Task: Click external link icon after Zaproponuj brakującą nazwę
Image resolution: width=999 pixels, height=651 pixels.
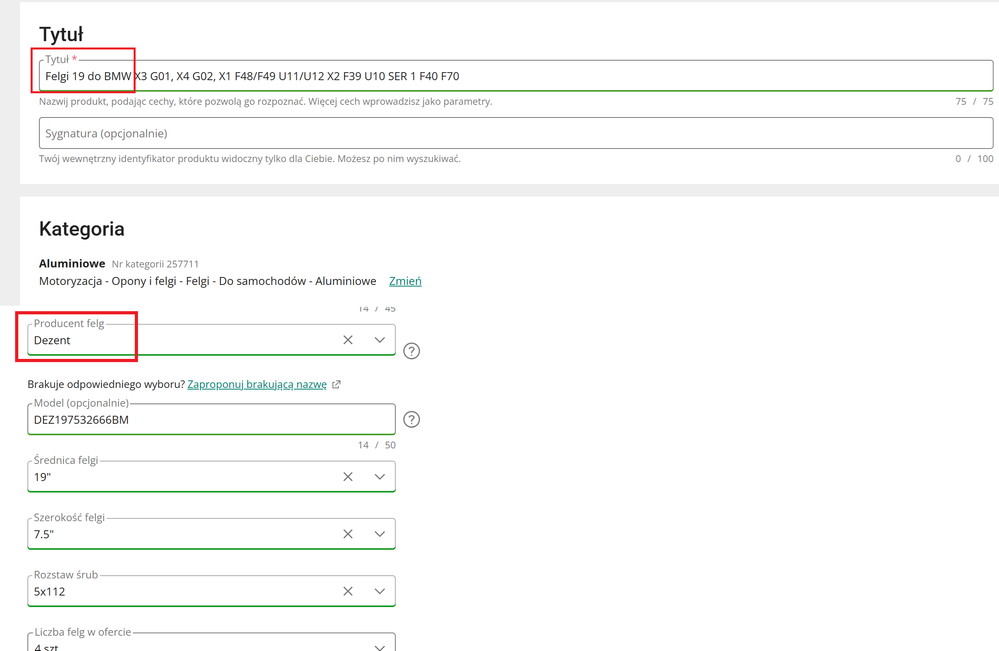Action: tap(337, 384)
